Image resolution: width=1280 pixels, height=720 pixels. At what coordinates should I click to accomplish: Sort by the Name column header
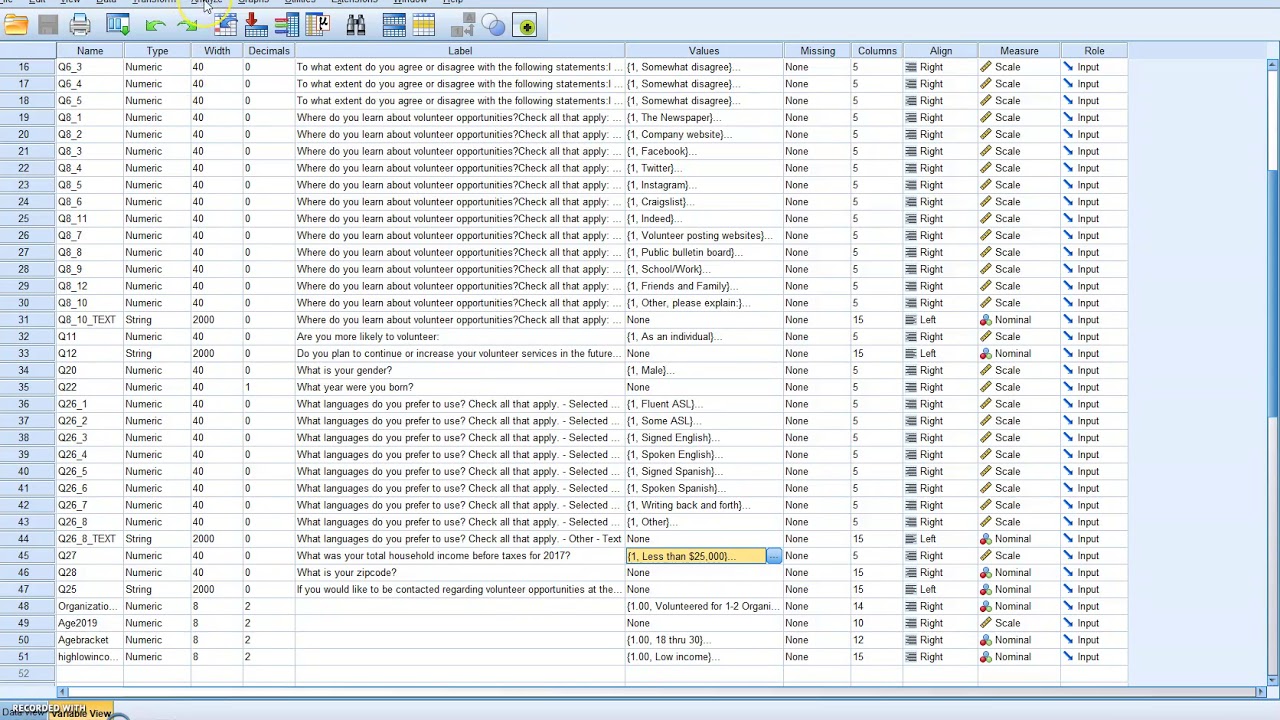pyautogui.click(x=89, y=50)
